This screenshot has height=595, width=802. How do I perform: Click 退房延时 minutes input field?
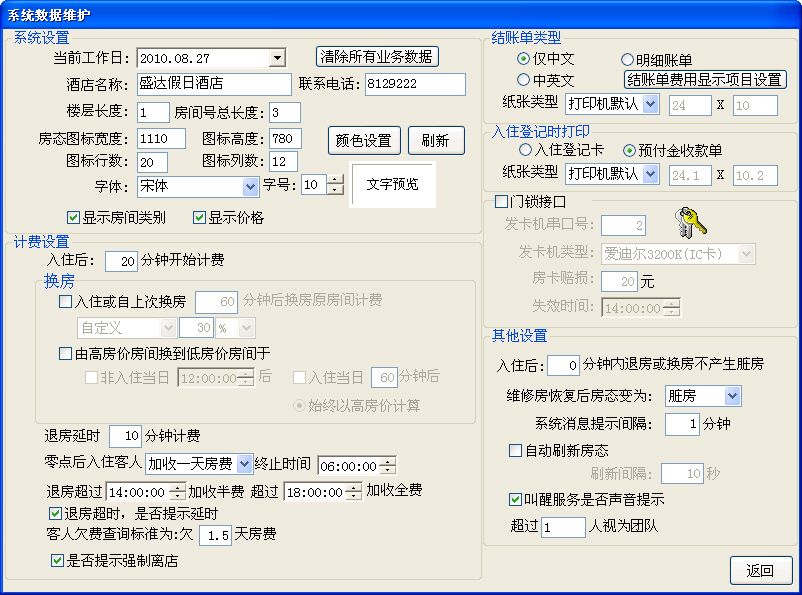coord(125,436)
